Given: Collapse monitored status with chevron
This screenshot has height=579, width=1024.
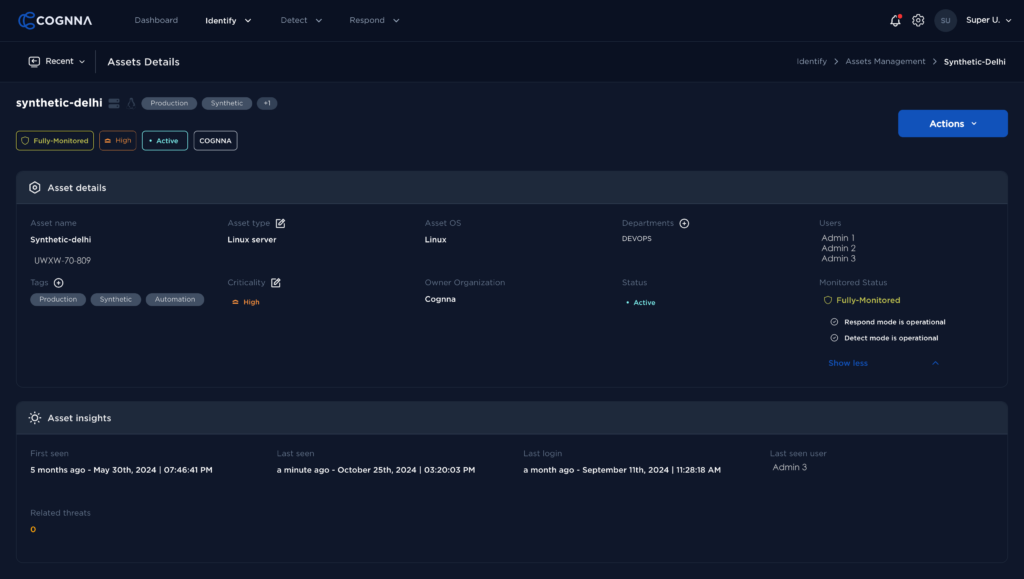Looking at the screenshot, I should click(935, 363).
